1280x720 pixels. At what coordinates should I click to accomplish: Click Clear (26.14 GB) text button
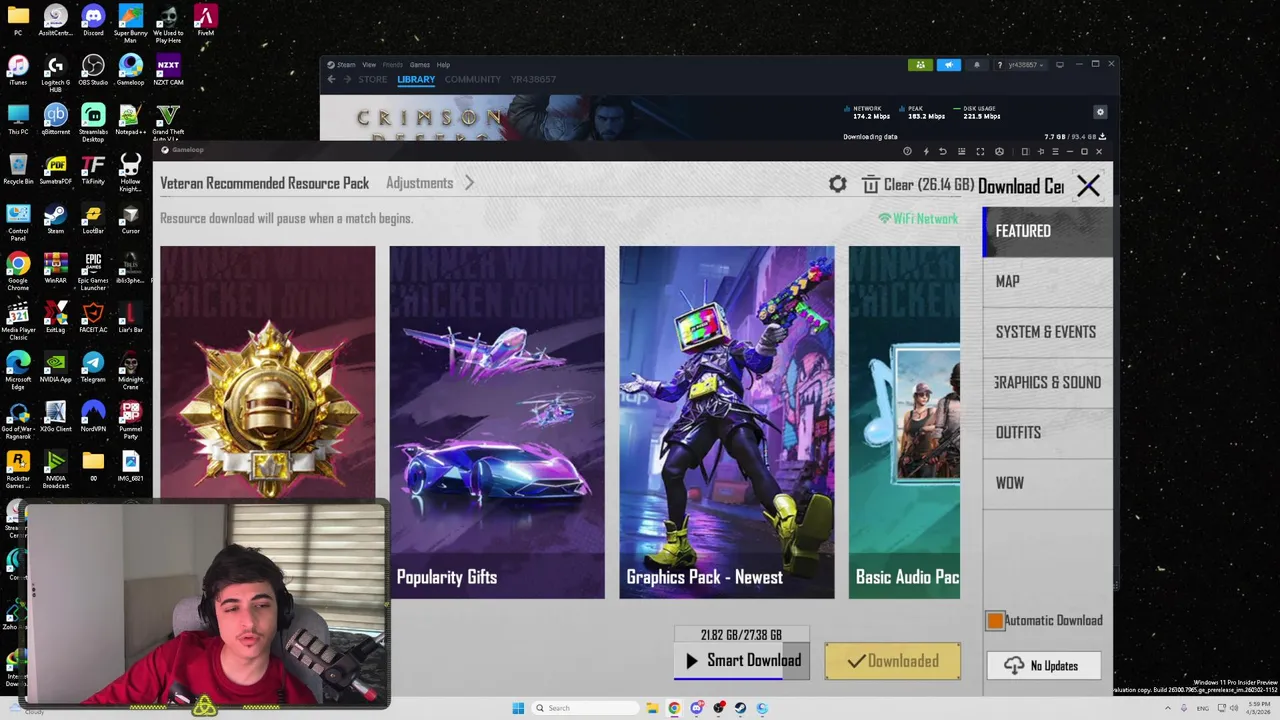coord(929,185)
